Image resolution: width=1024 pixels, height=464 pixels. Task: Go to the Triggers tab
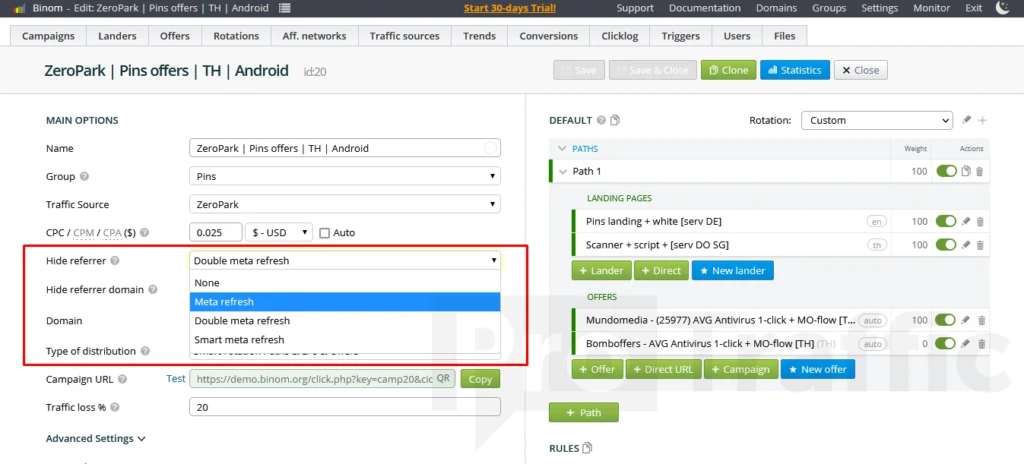click(x=680, y=36)
